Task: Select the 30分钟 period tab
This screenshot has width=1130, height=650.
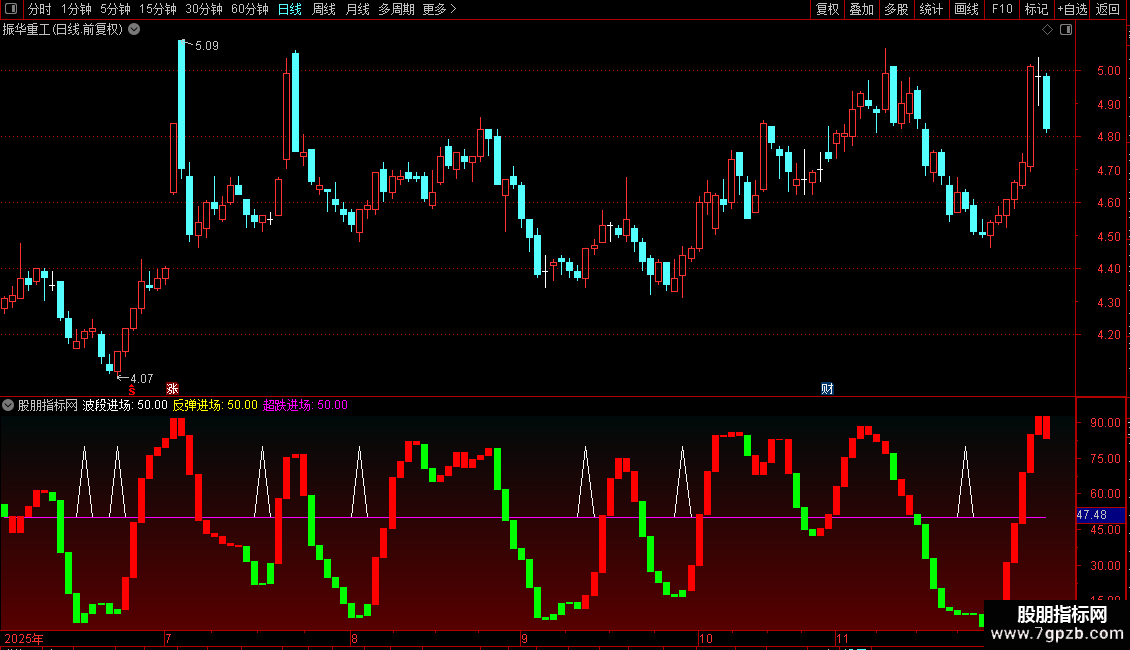Action: tap(204, 9)
